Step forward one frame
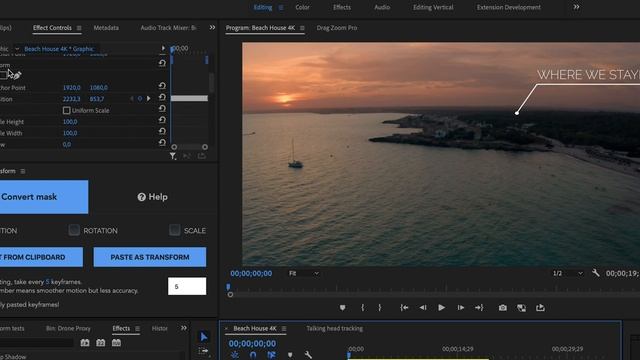 460,308
